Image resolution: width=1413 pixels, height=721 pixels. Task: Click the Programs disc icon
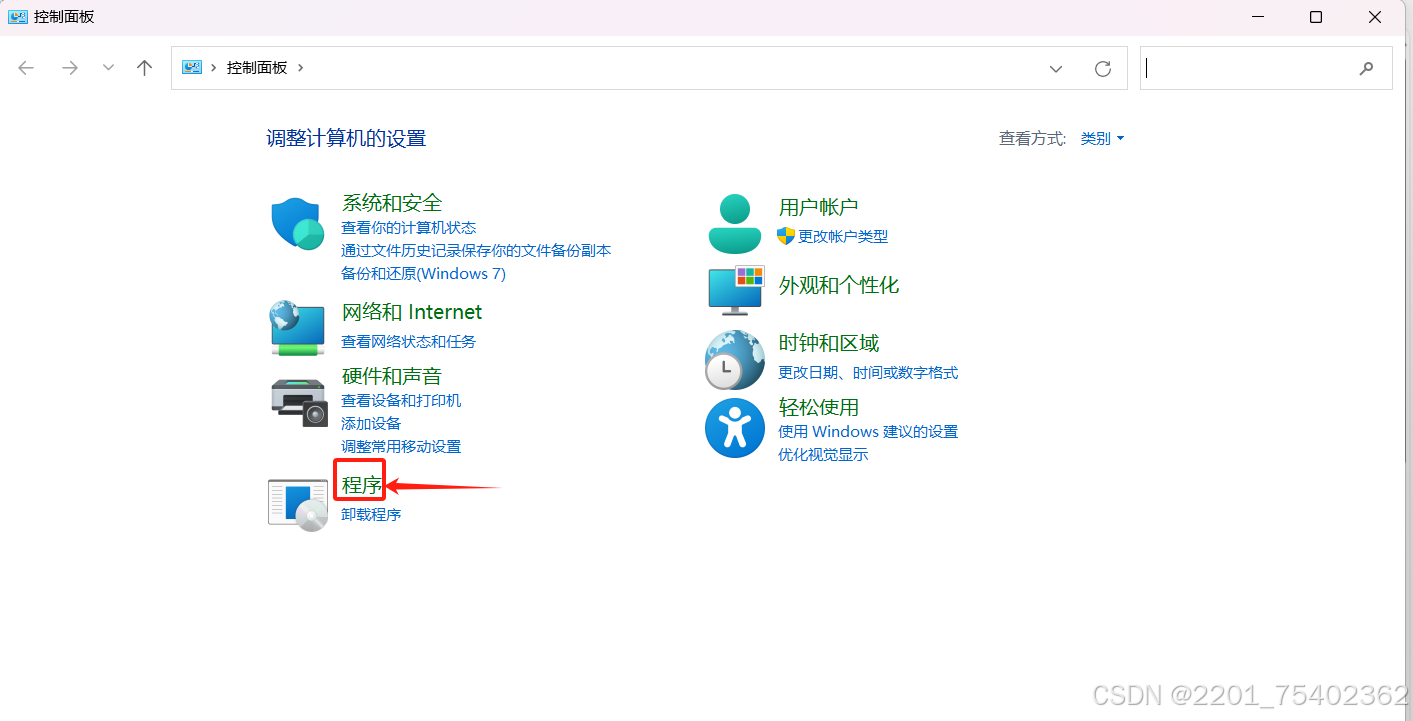click(x=298, y=504)
